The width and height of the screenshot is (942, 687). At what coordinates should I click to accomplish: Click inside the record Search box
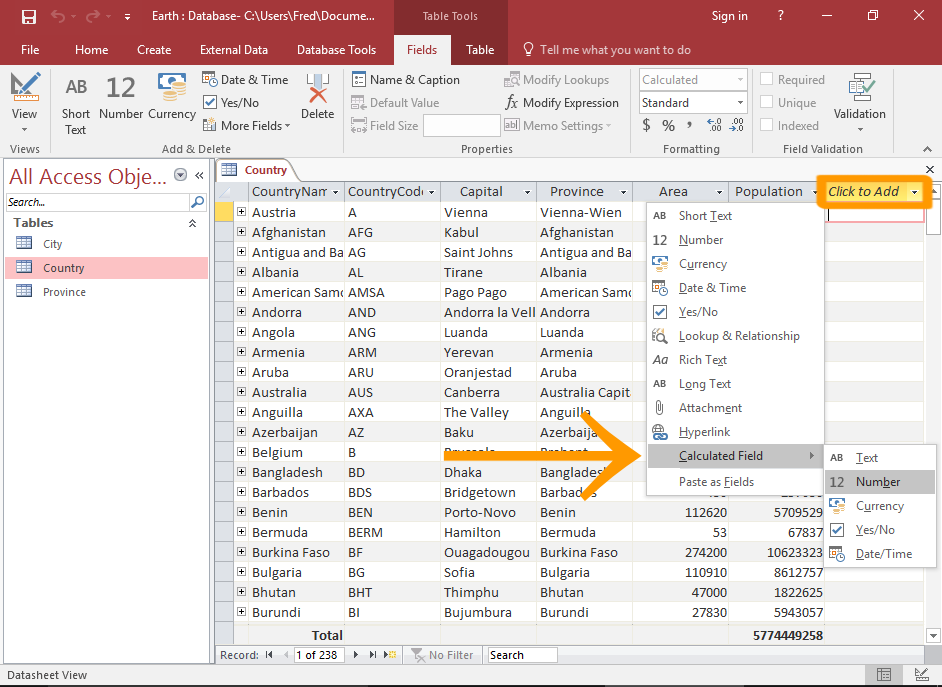[x=521, y=655]
